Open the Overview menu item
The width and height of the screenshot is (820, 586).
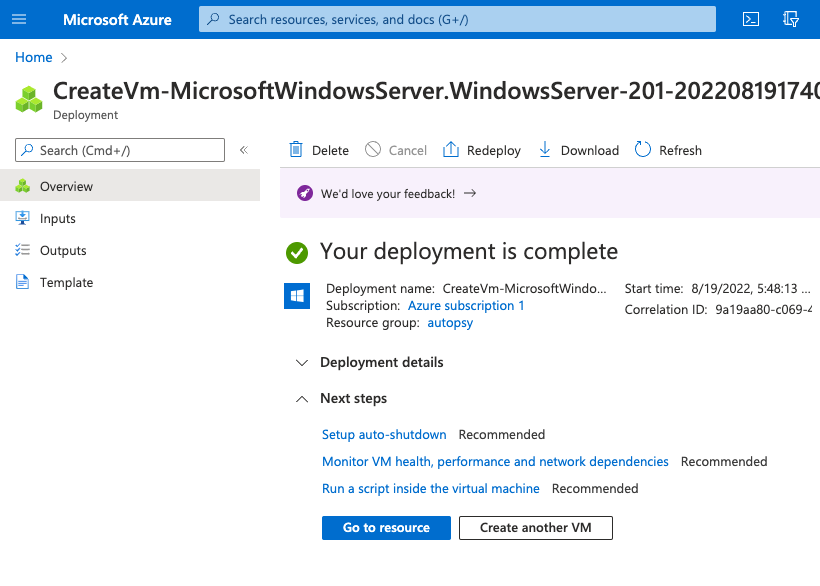click(x=66, y=186)
